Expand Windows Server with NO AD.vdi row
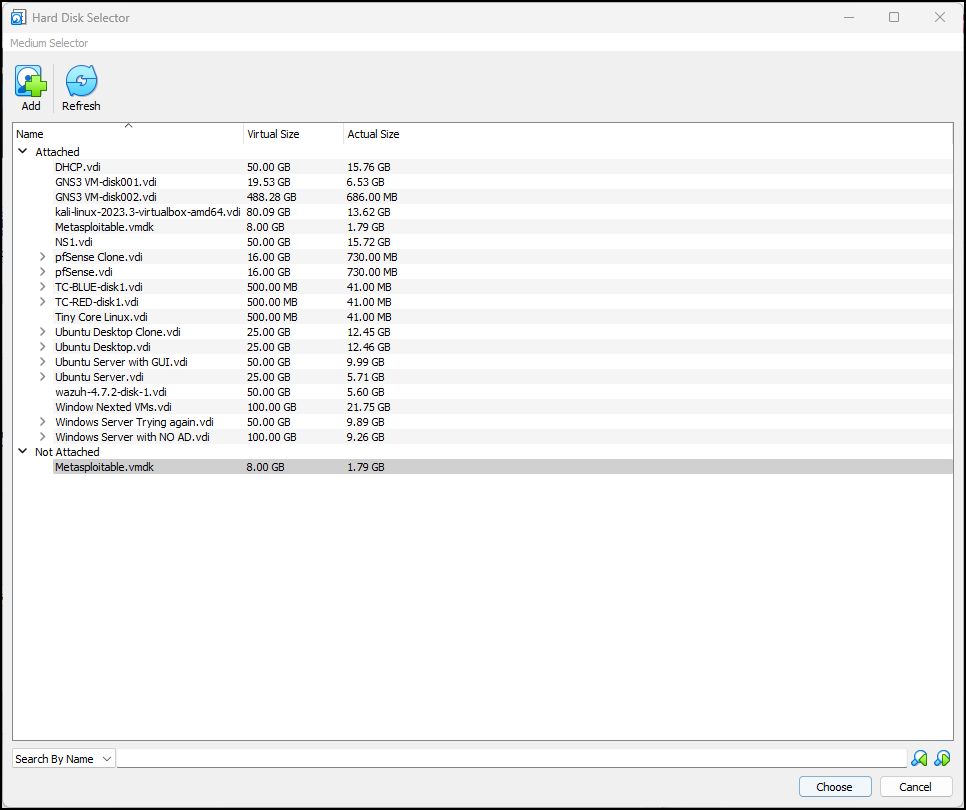The image size is (966, 810). pyautogui.click(x=43, y=437)
